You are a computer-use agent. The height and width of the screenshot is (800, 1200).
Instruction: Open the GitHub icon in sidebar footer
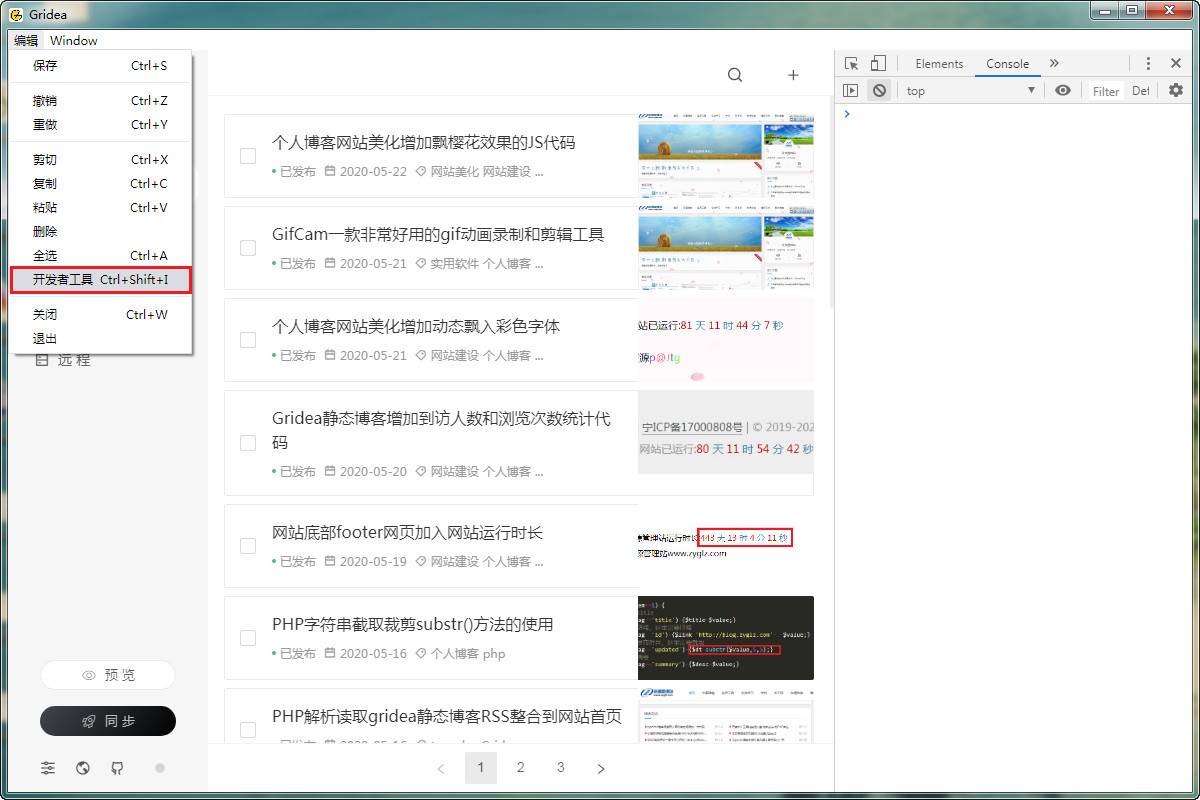click(117, 768)
